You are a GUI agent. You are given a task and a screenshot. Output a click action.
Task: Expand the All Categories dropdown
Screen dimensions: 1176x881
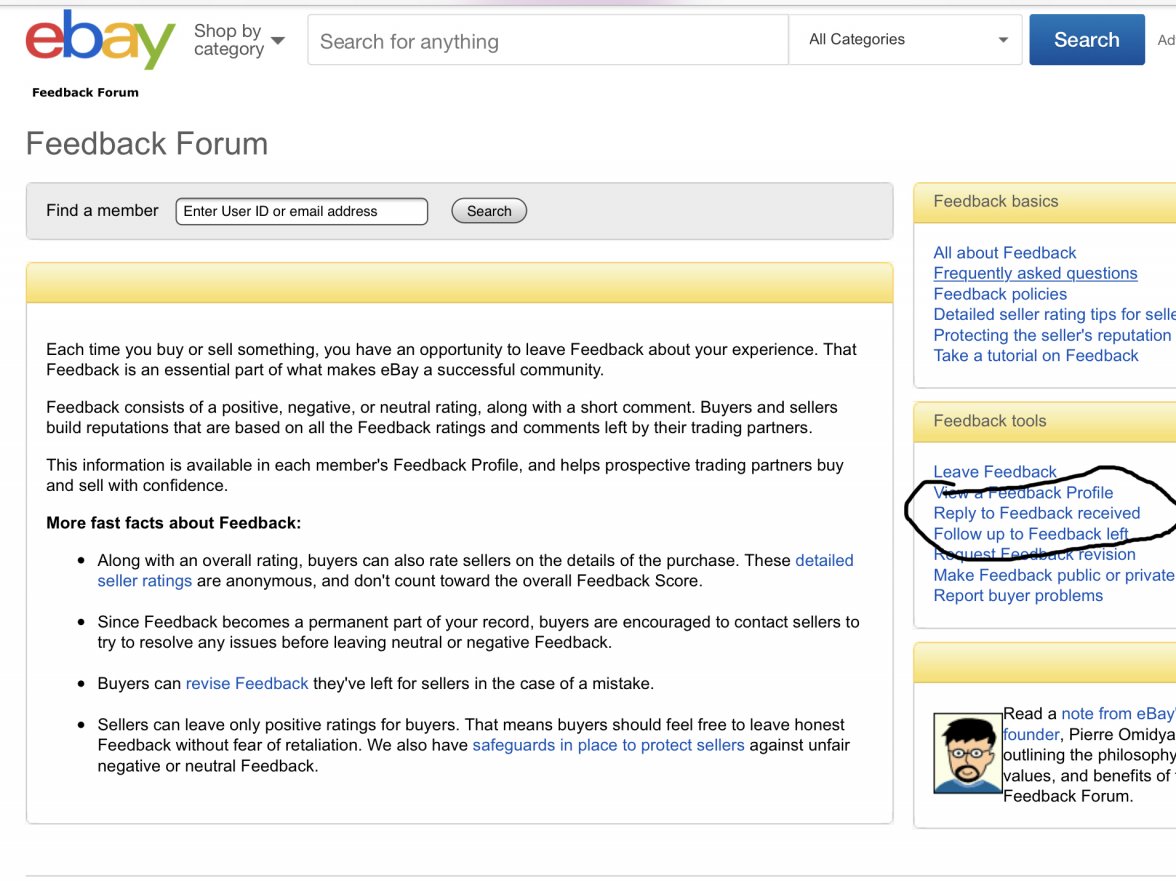click(x=906, y=40)
